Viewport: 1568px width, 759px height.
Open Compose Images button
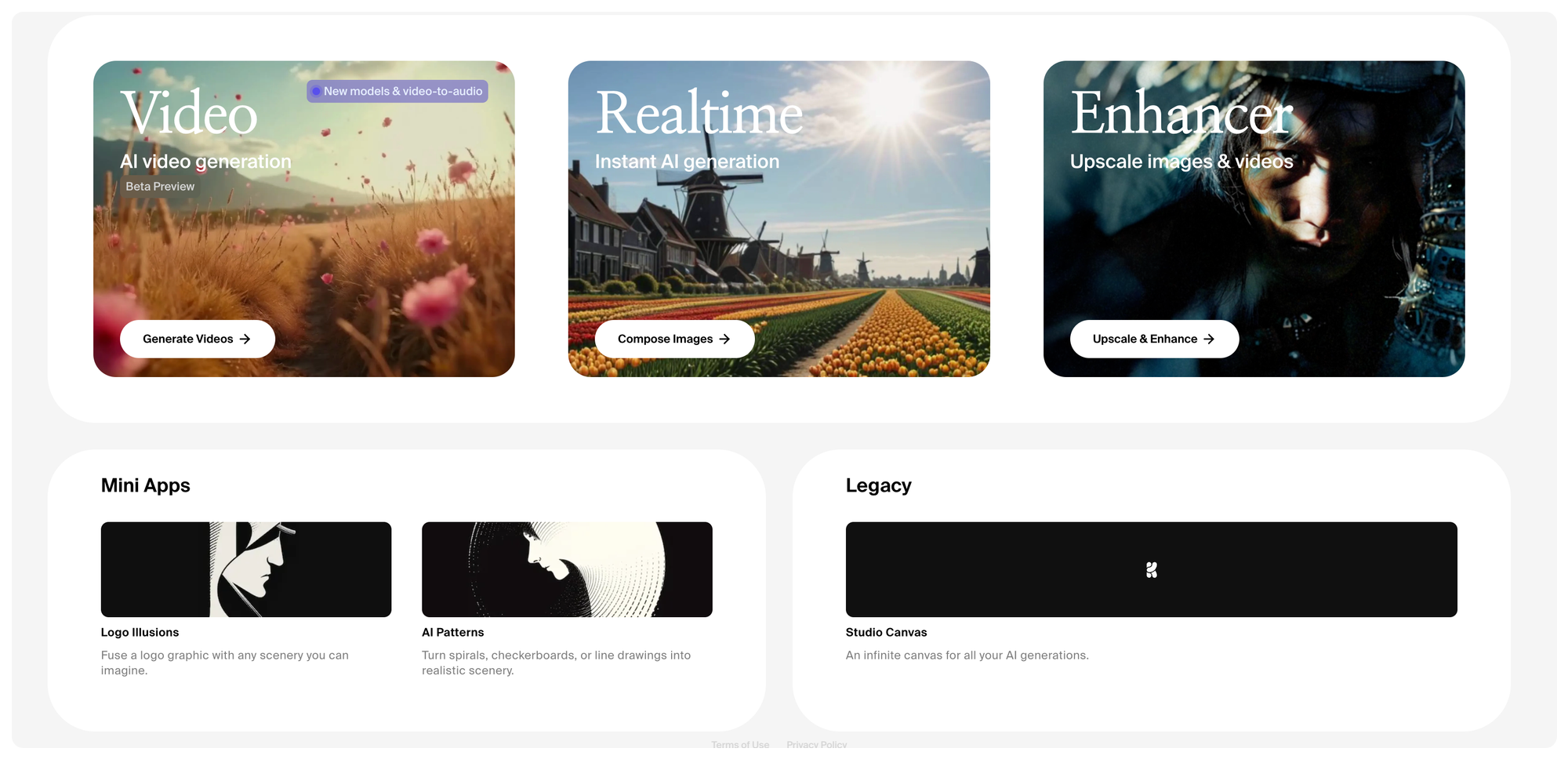point(674,339)
